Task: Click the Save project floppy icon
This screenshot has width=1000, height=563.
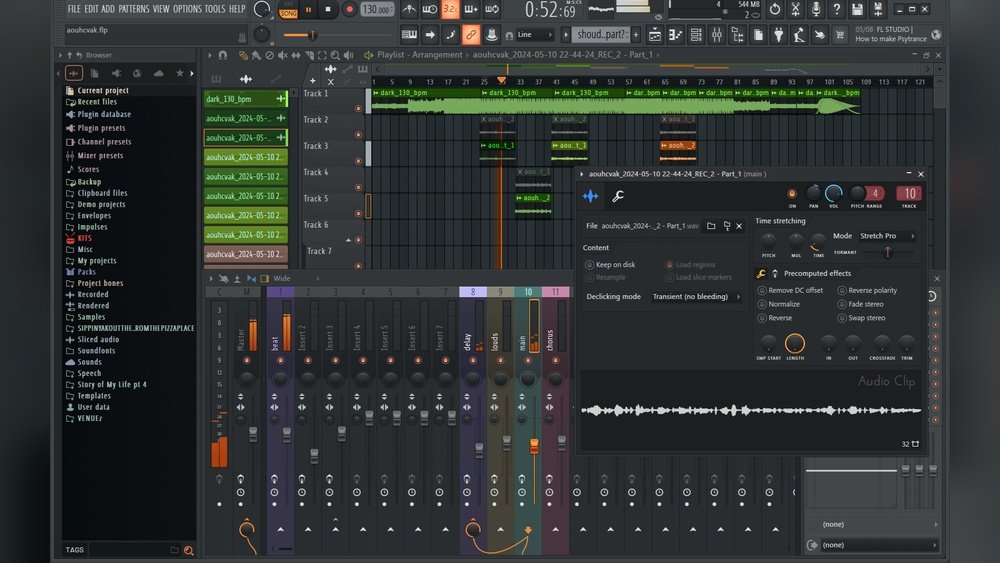Action: coord(857,9)
